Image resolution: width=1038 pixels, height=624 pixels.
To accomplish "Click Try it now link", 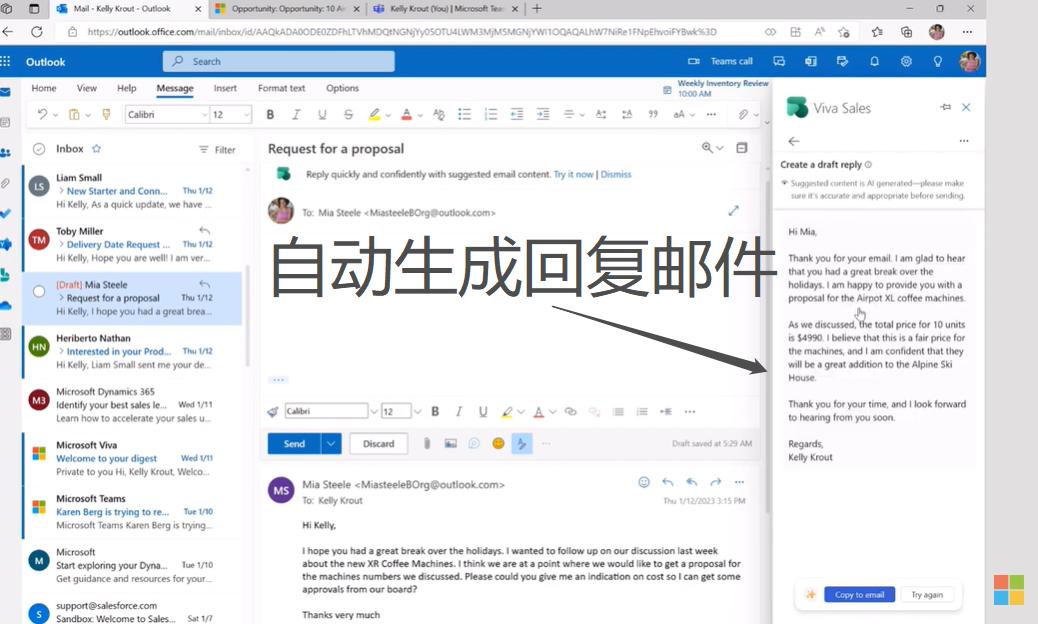I will click(x=573, y=175).
